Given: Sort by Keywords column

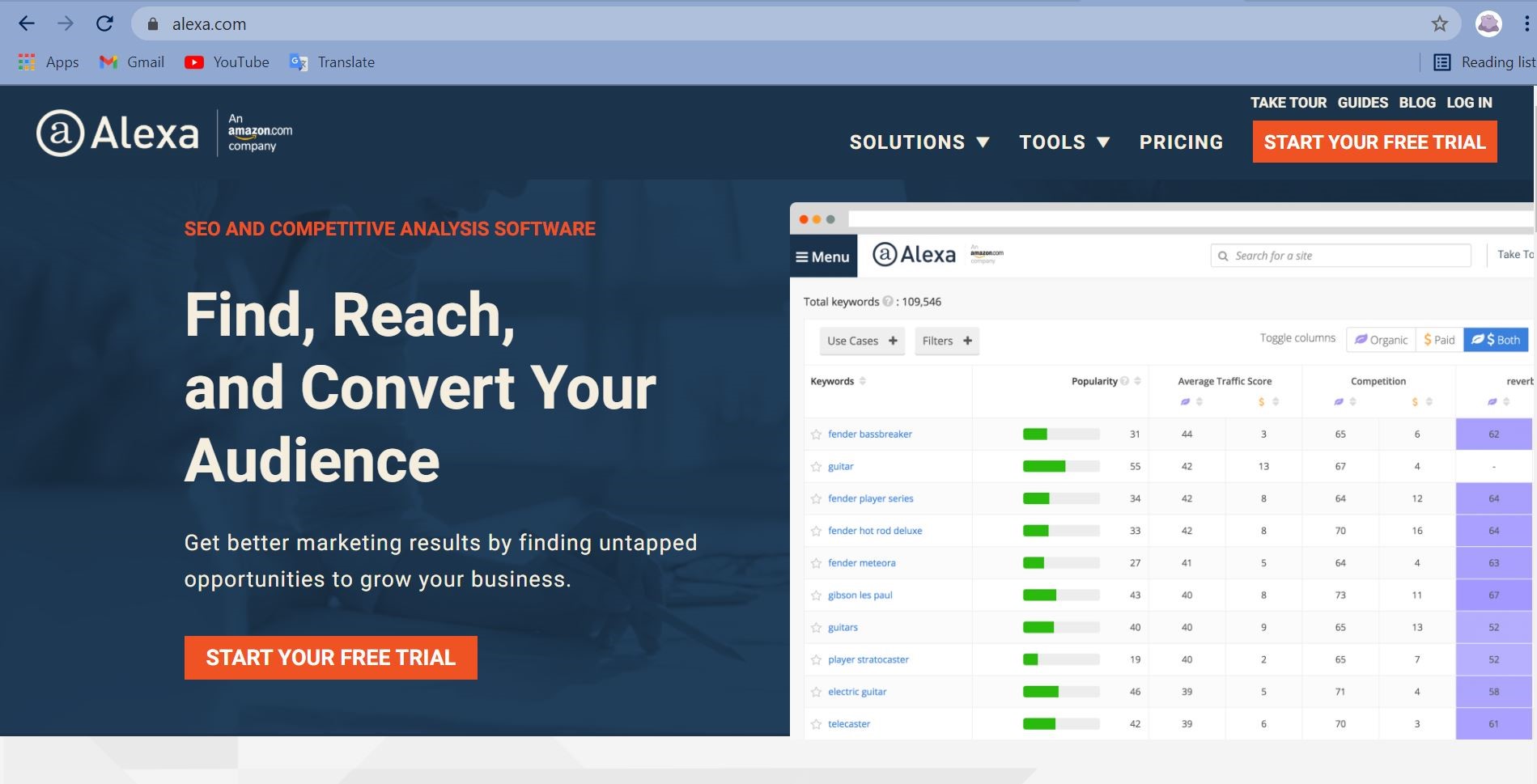Looking at the screenshot, I should (863, 381).
